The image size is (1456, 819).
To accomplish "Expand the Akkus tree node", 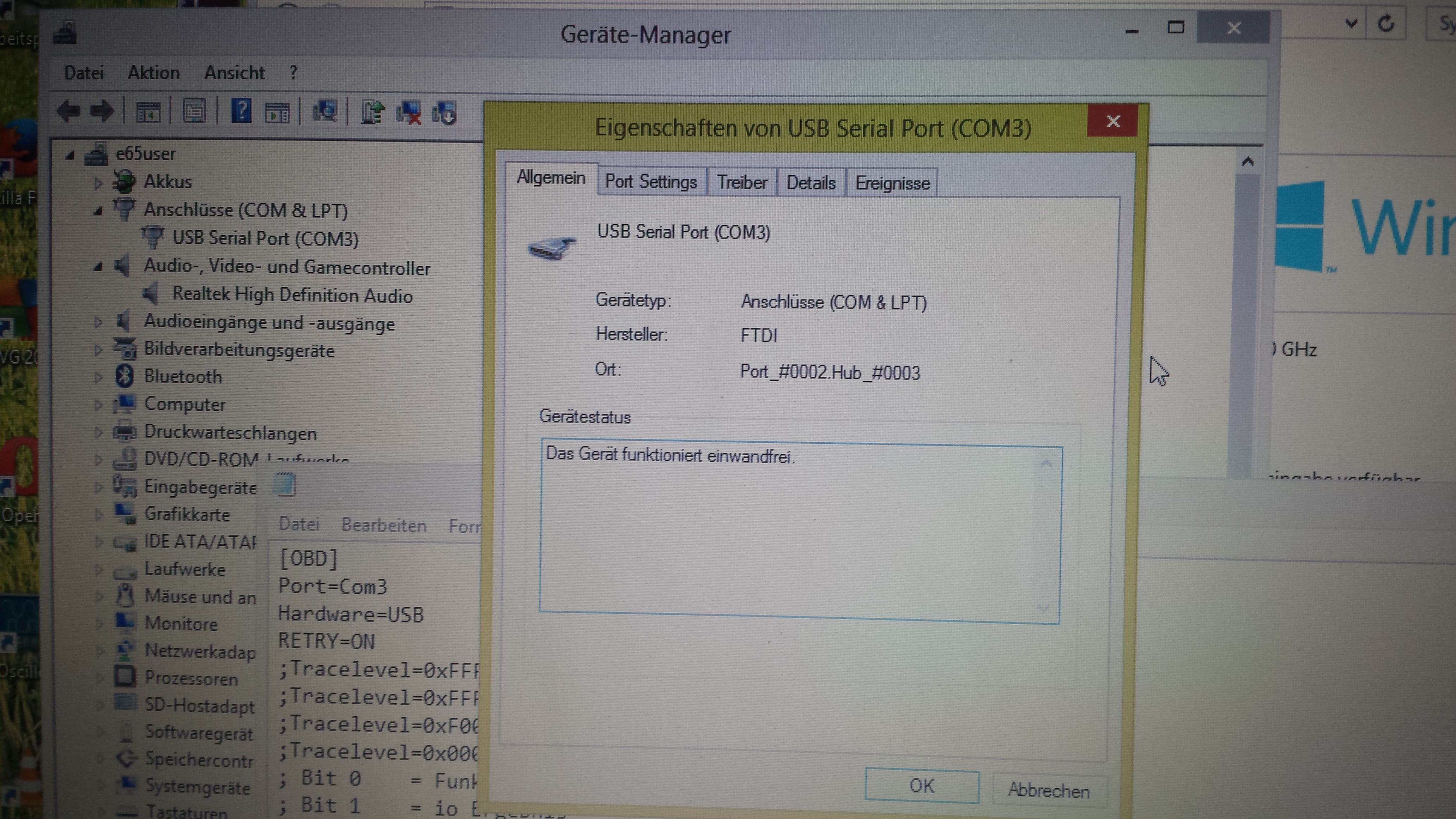I will [98, 183].
